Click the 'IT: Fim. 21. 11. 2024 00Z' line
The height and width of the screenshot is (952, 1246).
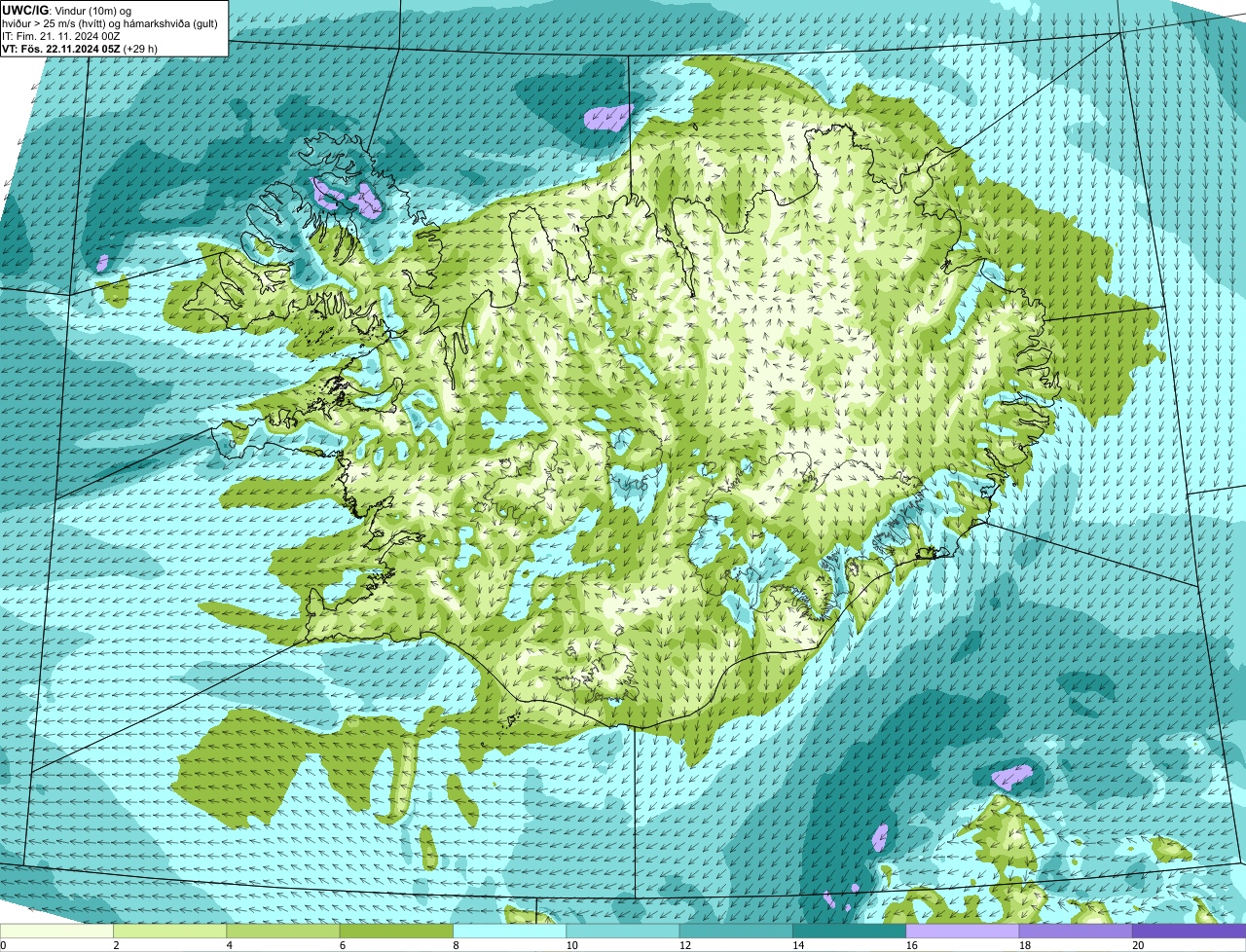click(61, 37)
